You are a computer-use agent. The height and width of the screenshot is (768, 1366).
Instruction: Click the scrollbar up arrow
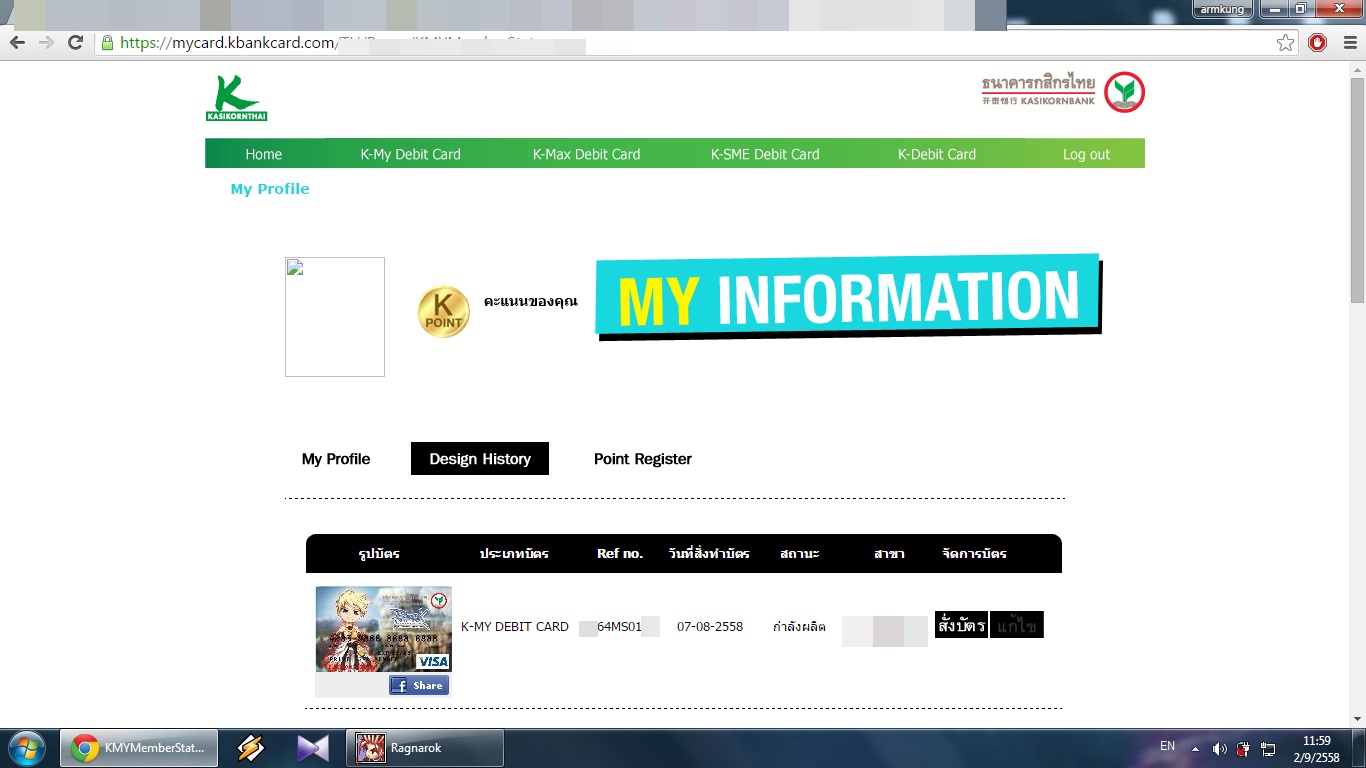point(1357,69)
